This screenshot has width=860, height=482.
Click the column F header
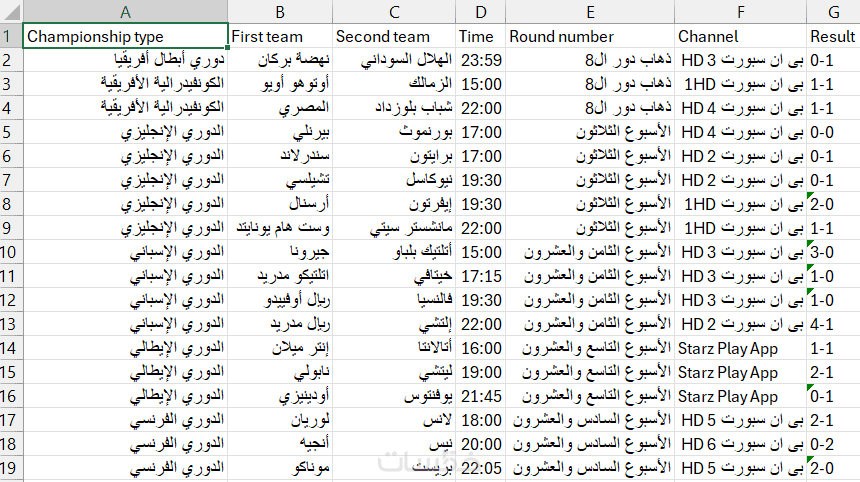(x=740, y=12)
